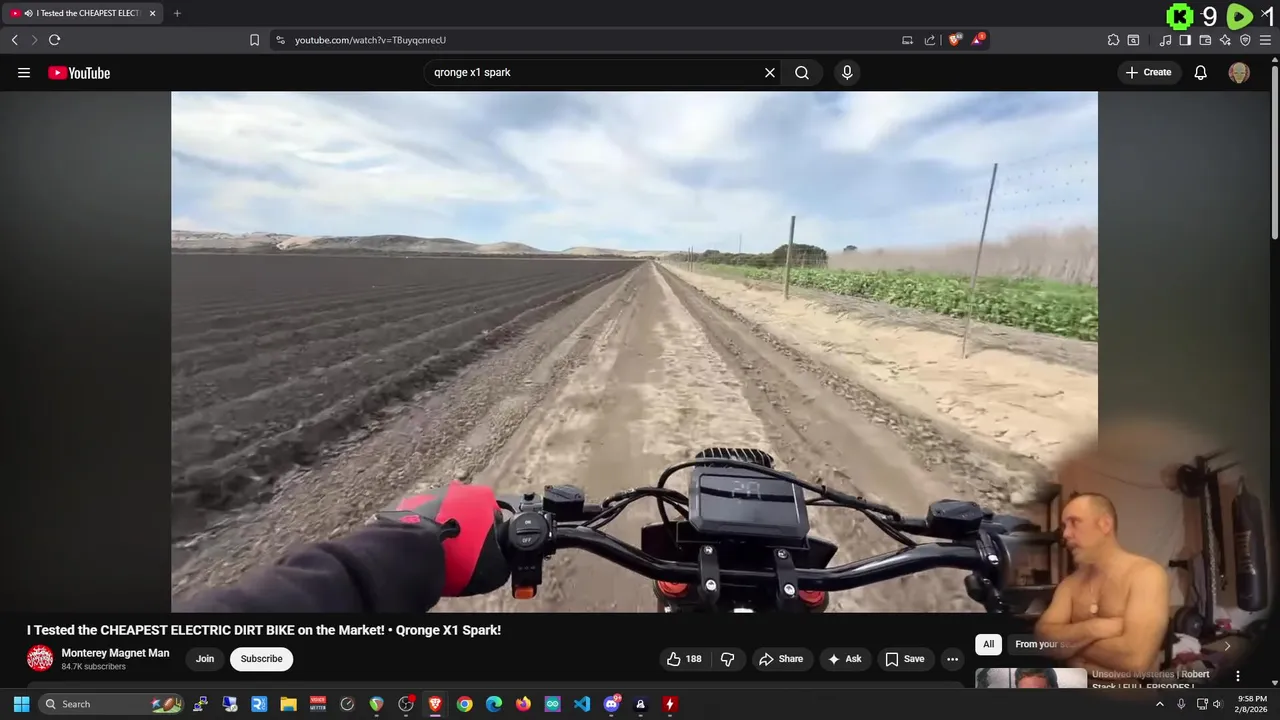Go back in the browser
1280x720 pixels.
pyautogui.click(x=15, y=40)
